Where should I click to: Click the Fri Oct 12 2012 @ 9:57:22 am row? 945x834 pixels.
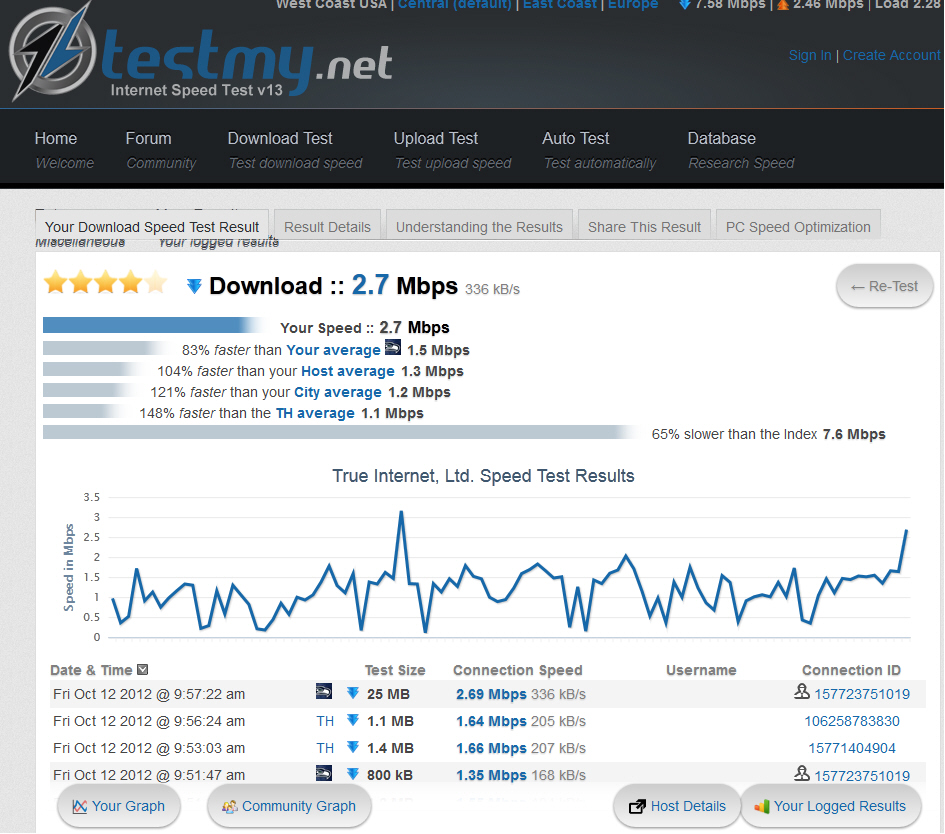click(x=488, y=694)
